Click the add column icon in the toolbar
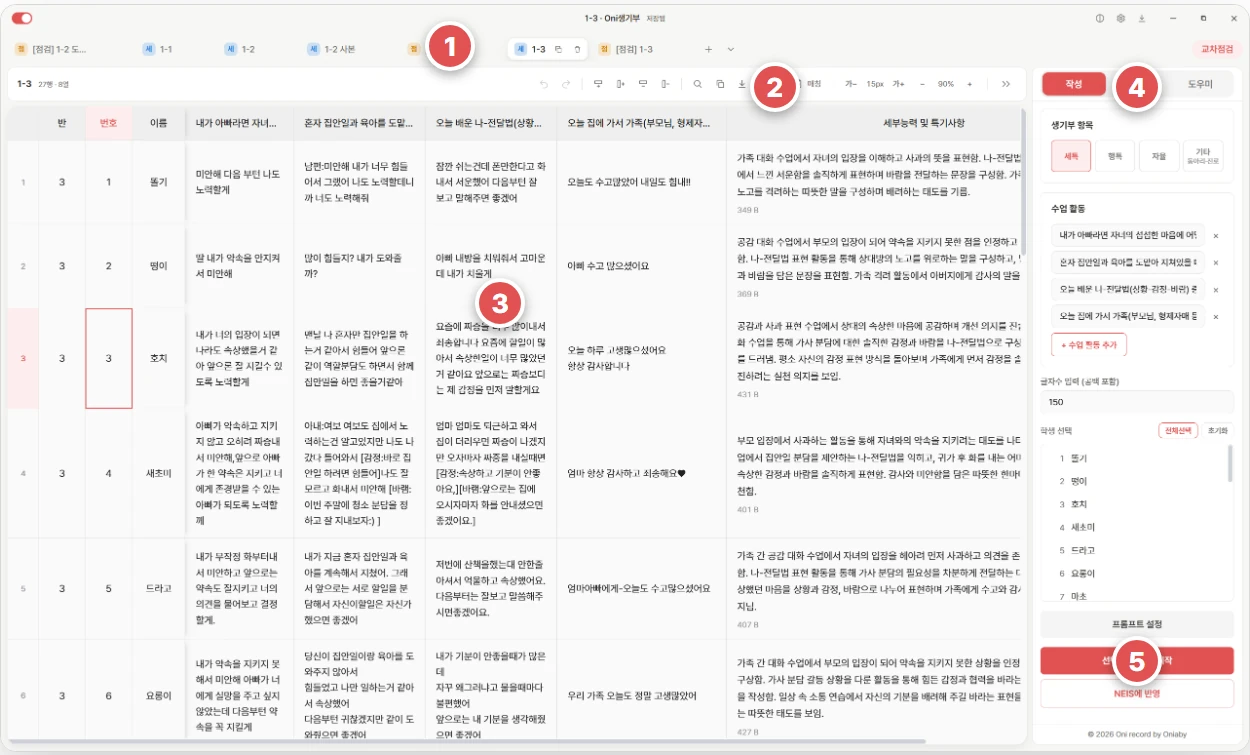 coord(620,84)
